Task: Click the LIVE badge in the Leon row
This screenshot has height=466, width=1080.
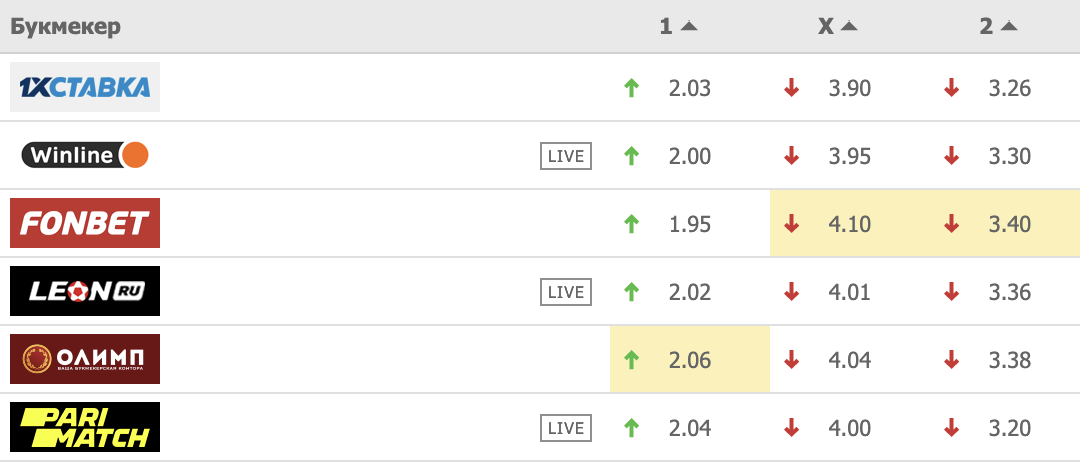Action: point(566,292)
